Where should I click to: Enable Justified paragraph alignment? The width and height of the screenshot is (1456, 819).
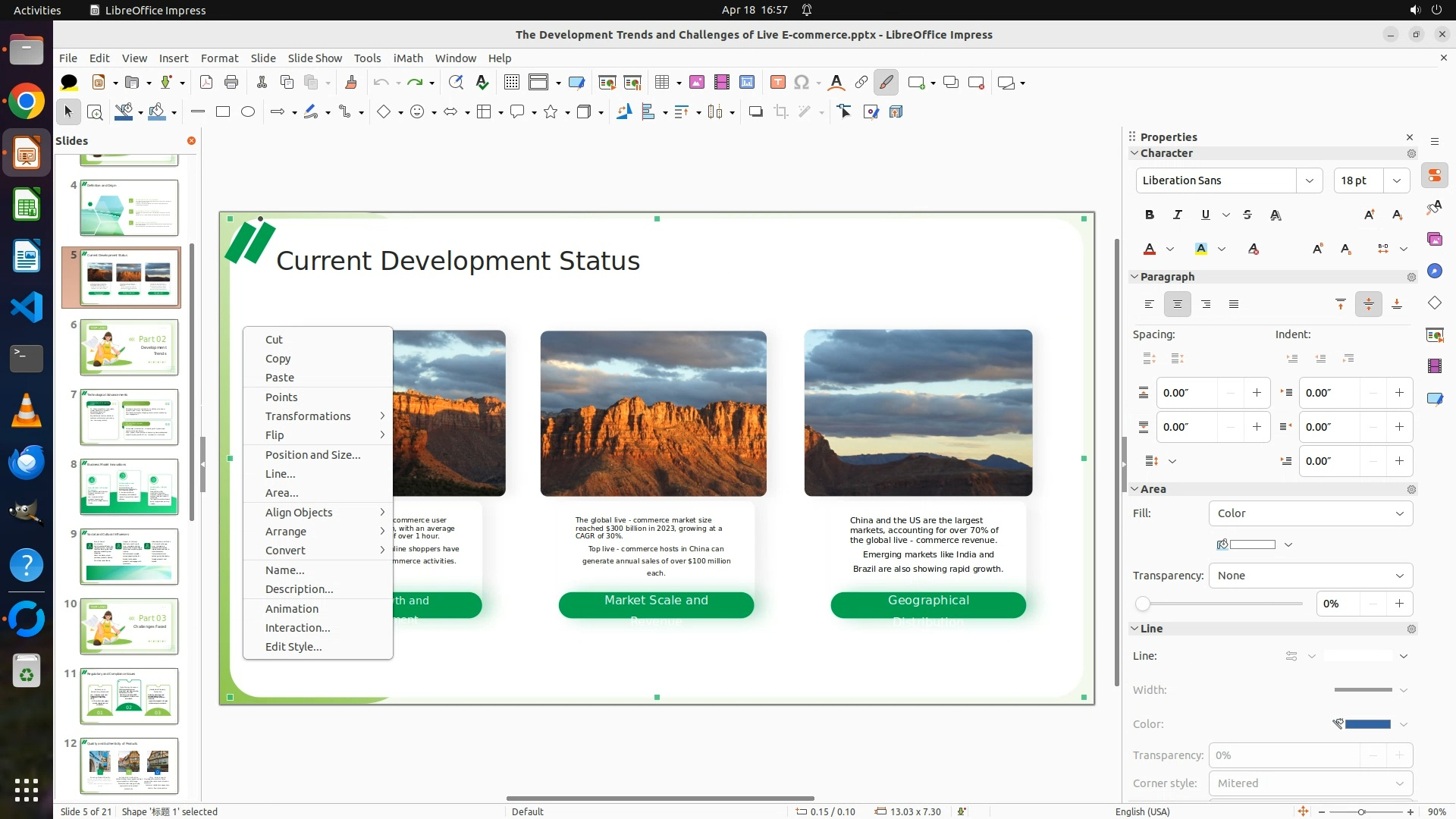[1234, 304]
